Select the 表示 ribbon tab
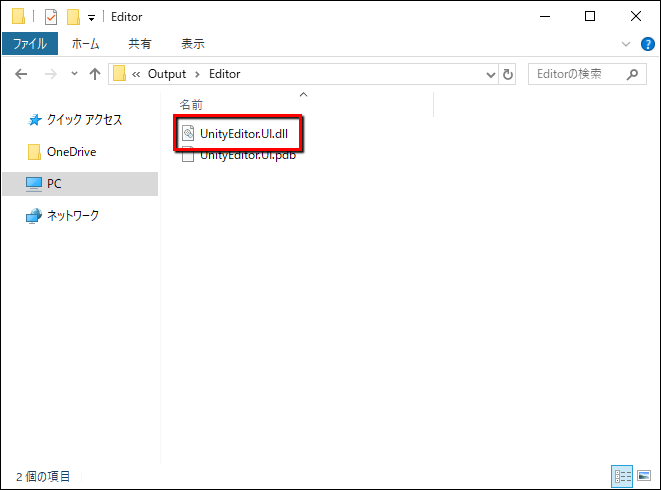This screenshot has height=490, width=661. pos(193,43)
